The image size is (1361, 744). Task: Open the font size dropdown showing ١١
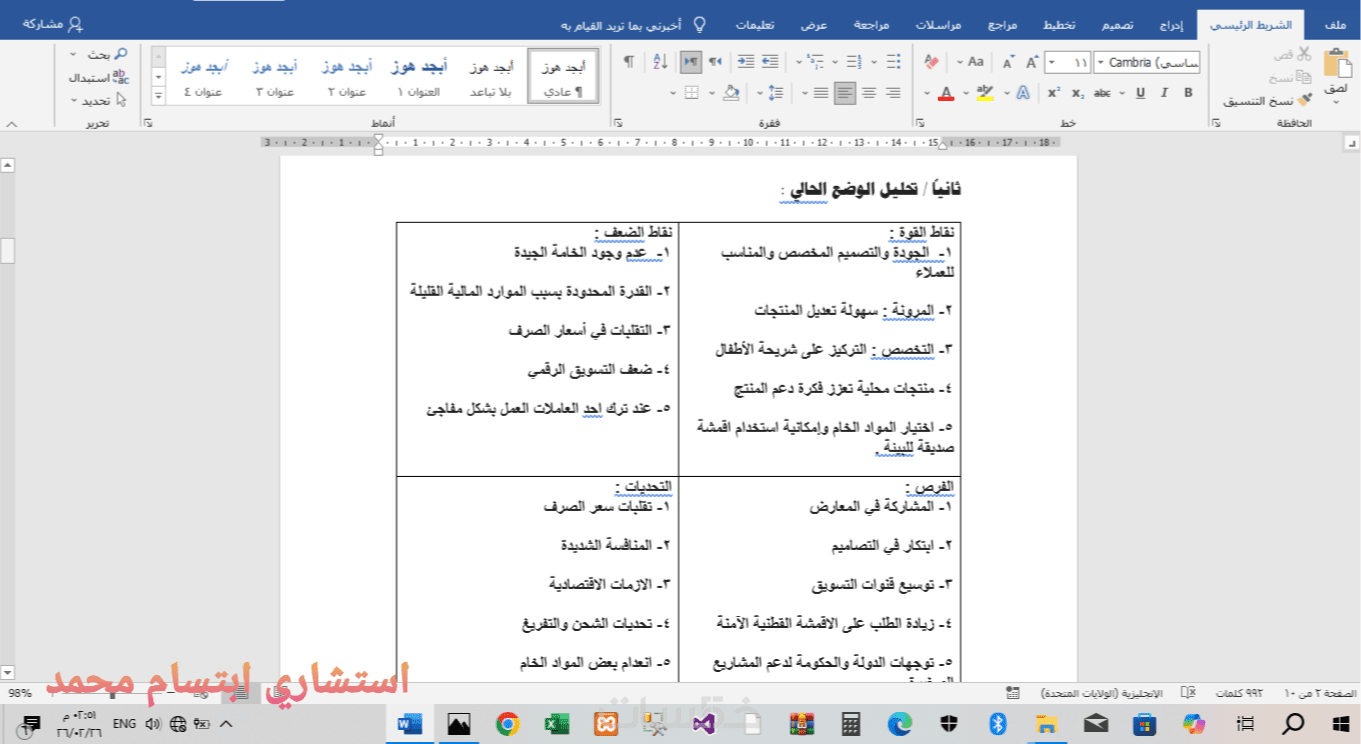pyautogui.click(x=1052, y=62)
